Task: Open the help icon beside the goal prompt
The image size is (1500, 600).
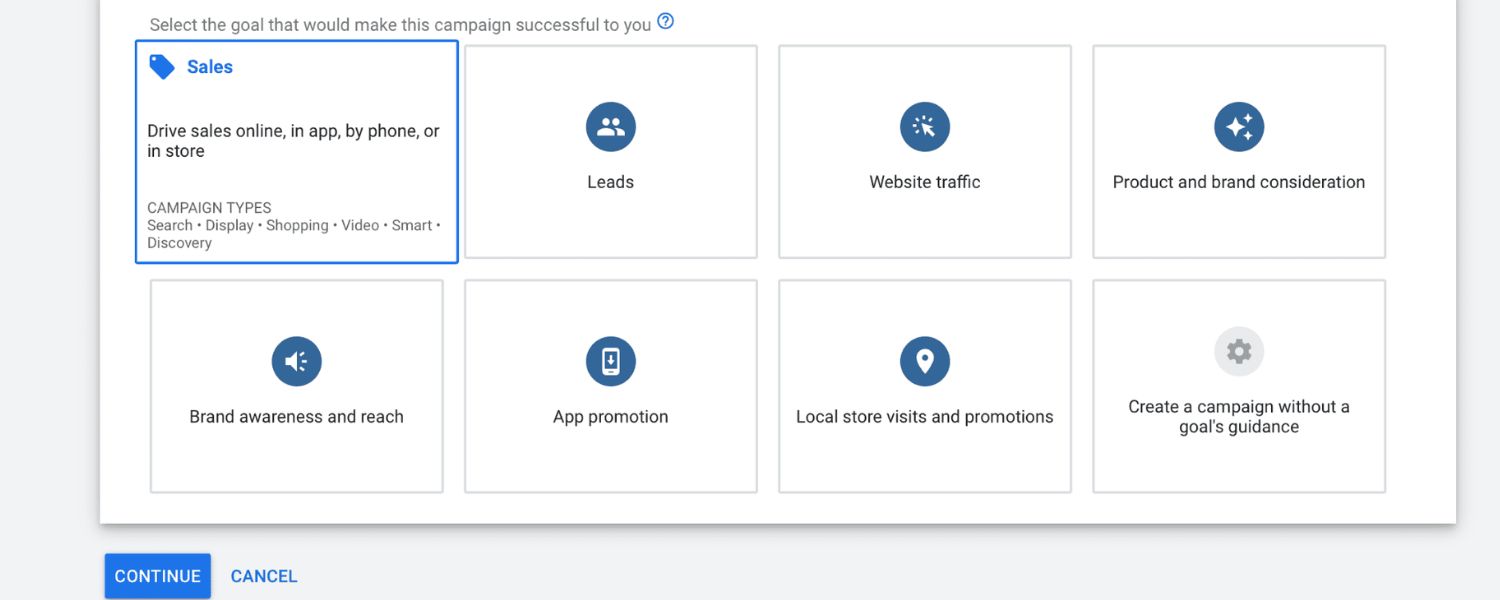Action: pos(665,21)
